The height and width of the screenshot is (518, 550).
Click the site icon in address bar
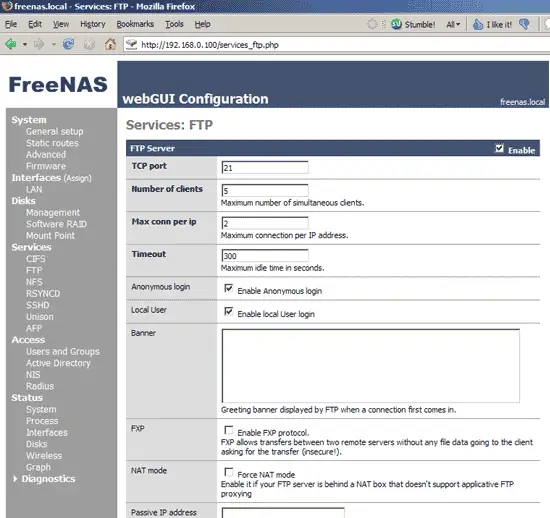tap(132, 45)
